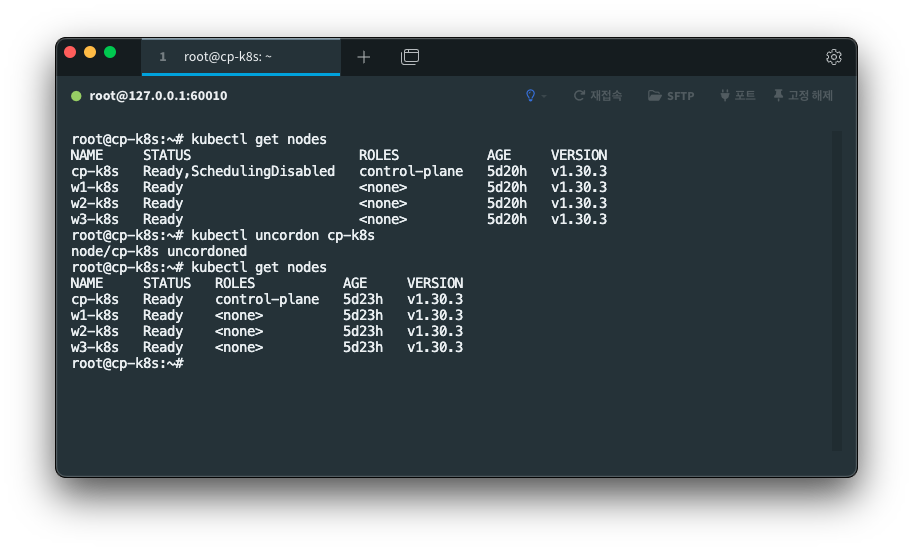Viewport: 913px width, 551px height.
Task: Click the first VERSION column header
Action: [x=579, y=156]
